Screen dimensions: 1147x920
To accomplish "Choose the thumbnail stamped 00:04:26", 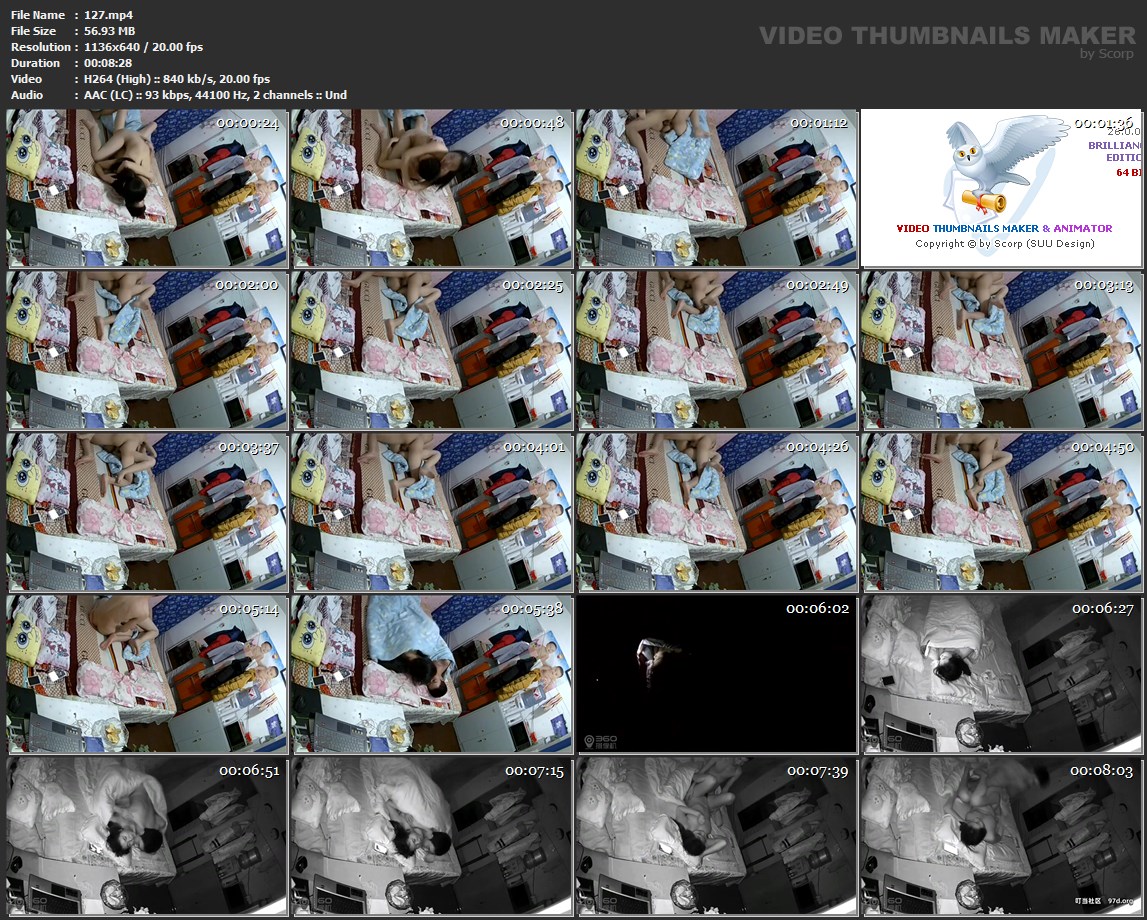I will coord(716,512).
